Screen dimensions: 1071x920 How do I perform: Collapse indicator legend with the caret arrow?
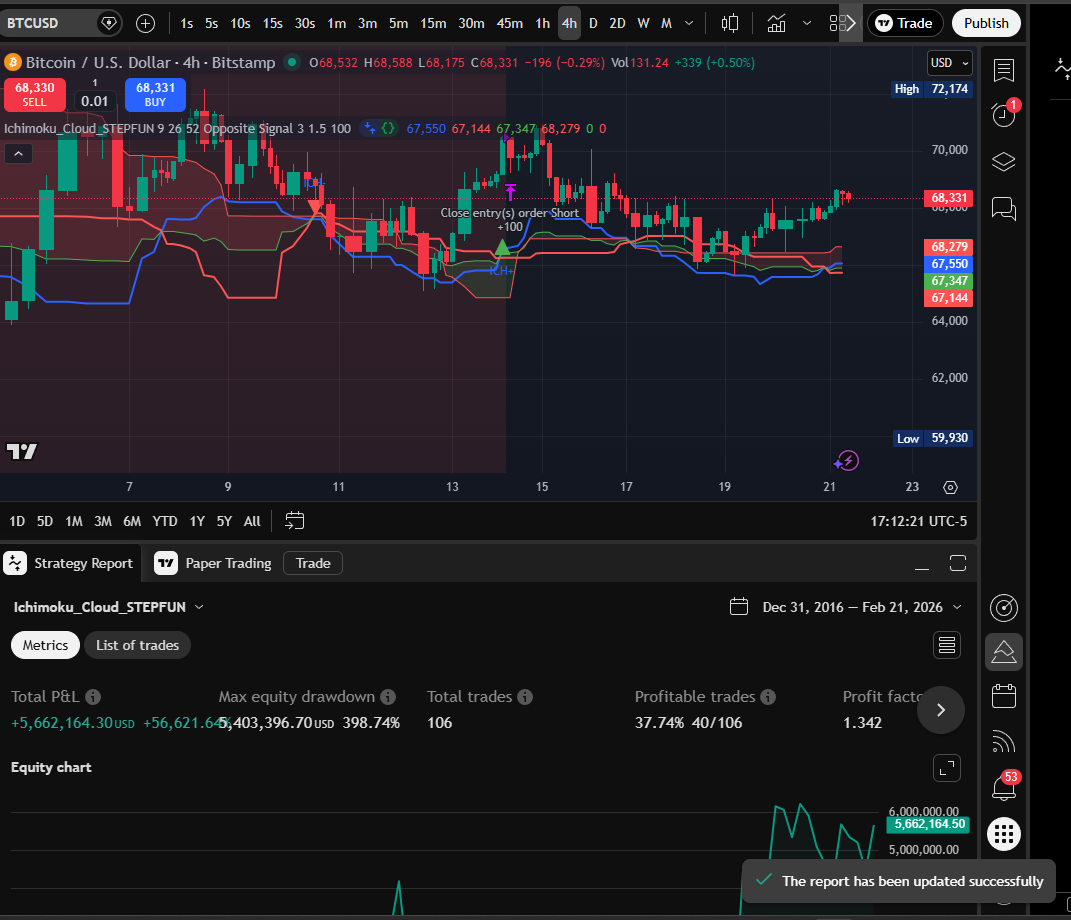point(17,152)
